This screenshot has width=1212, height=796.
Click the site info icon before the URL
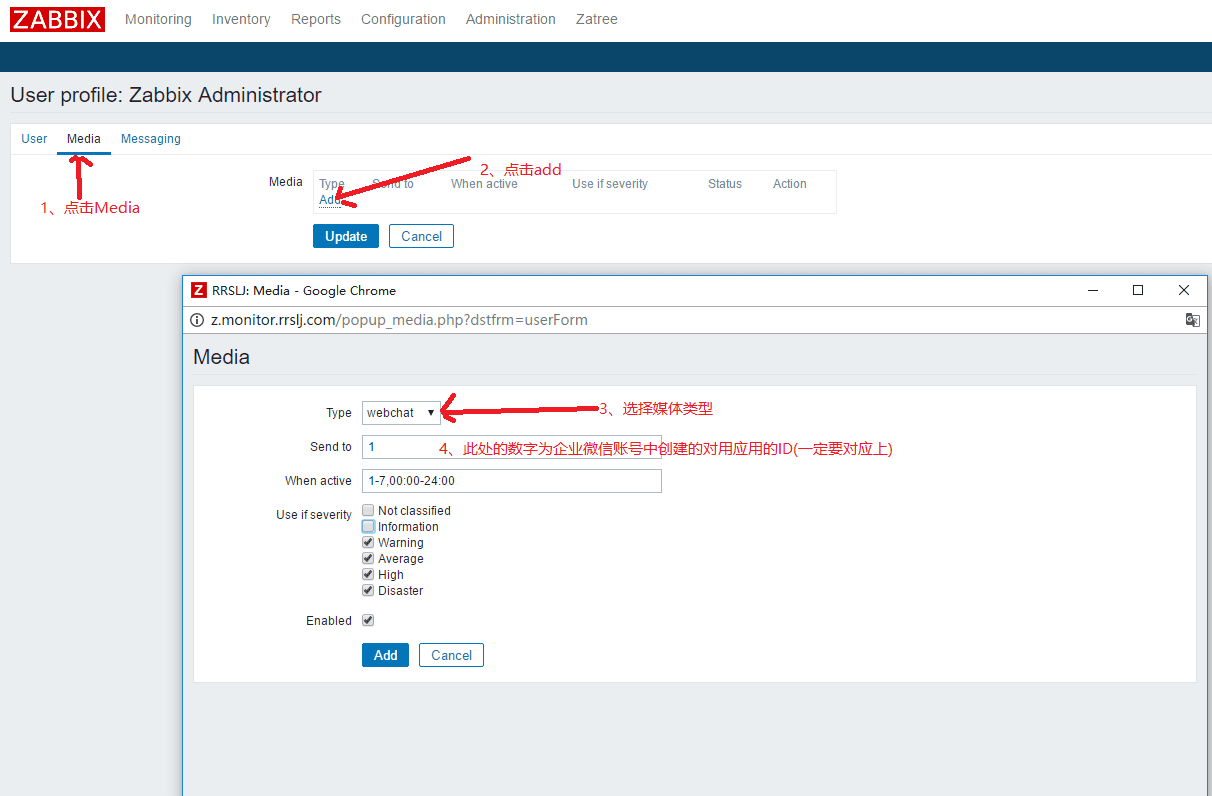click(x=197, y=320)
